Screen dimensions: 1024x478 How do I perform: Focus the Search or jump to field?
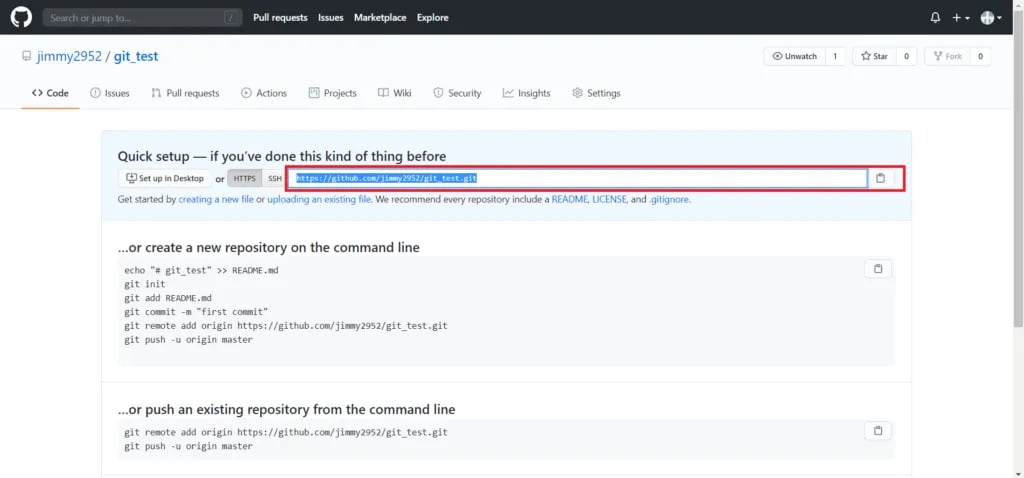point(142,18)
